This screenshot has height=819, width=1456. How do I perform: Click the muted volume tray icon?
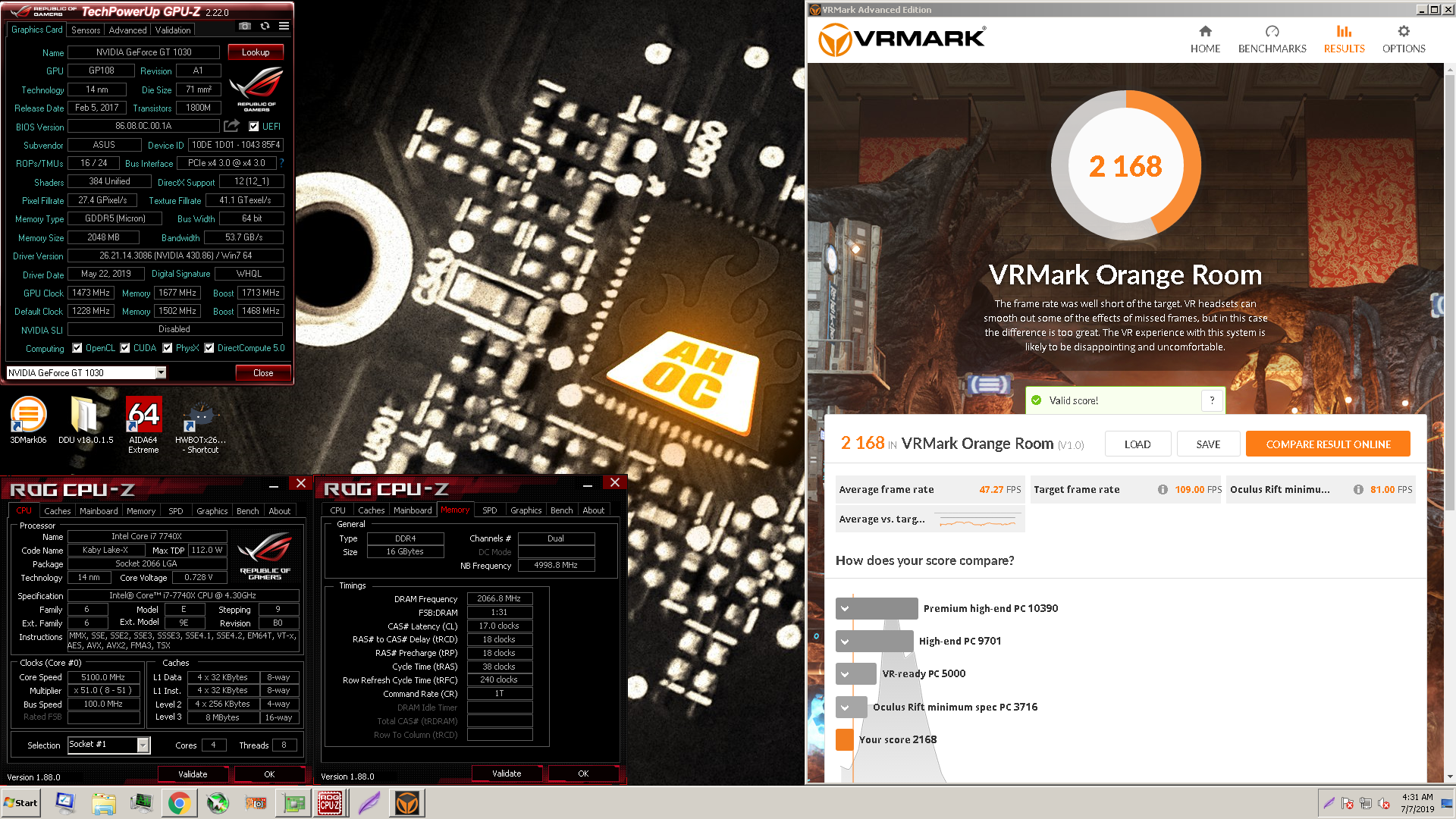(x=1383, y=803)
